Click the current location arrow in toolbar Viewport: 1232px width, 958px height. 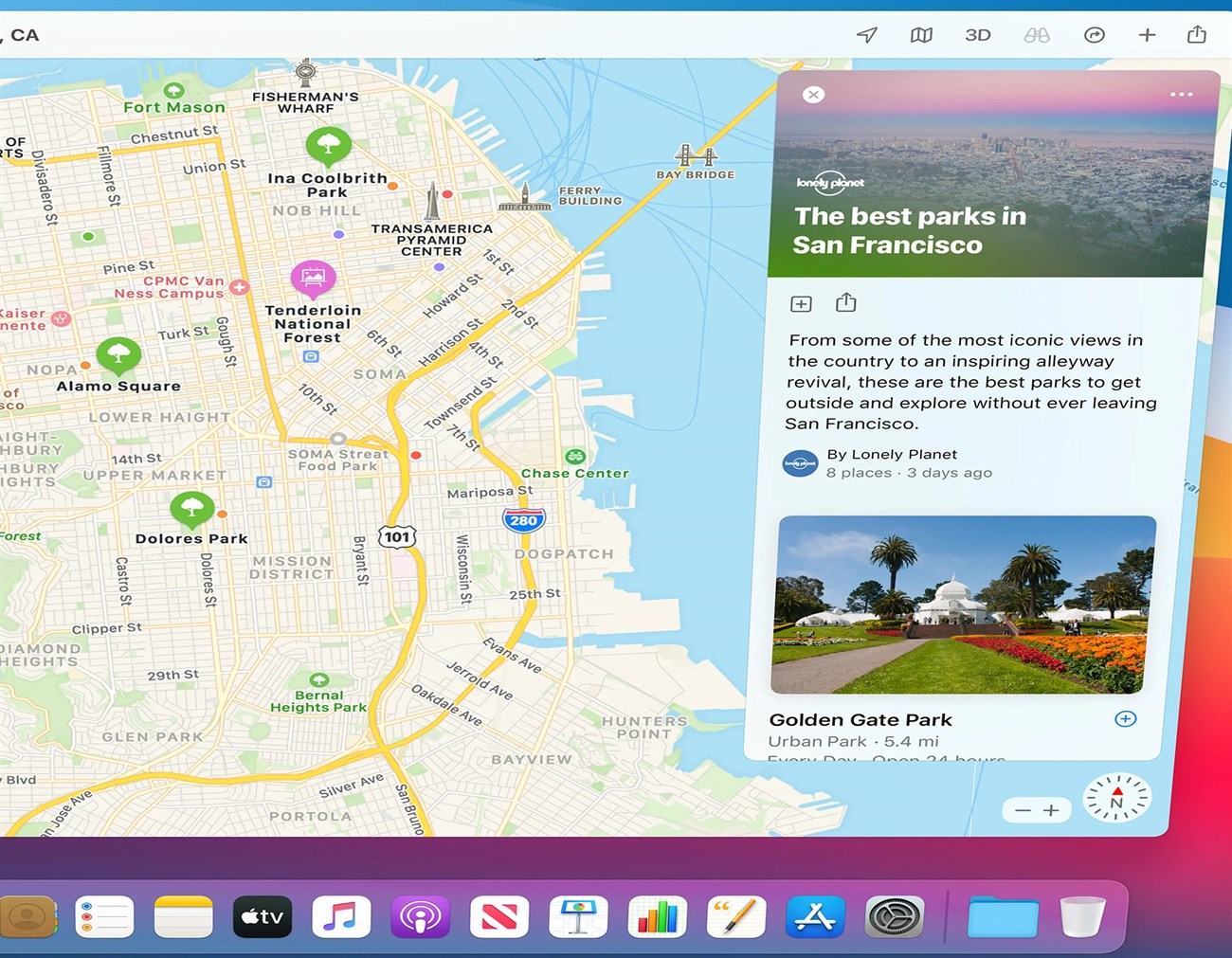point(867,35)
